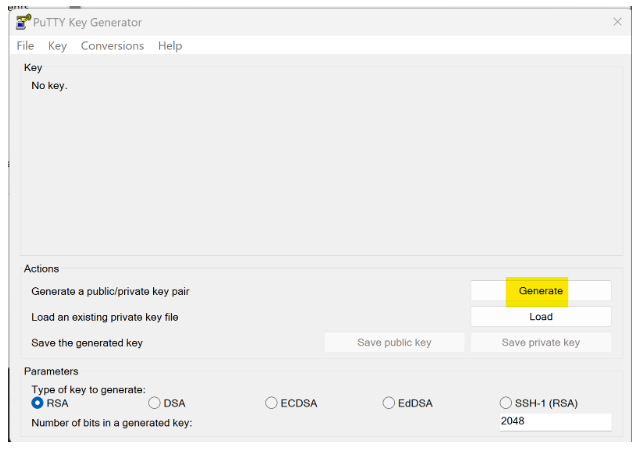The width and height of the screenshot is (643, 452).
Task: Open the Help menu
Action: [170, 46]
